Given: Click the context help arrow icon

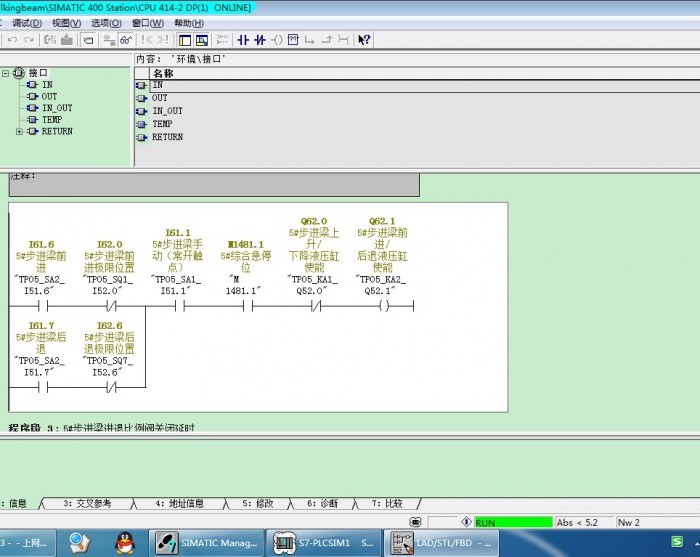Looking at the screenshot, I should (364, 40).
